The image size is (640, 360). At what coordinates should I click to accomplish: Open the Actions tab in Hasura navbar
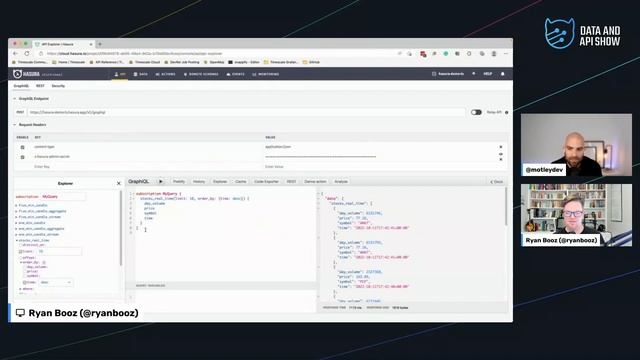(165, 74)
